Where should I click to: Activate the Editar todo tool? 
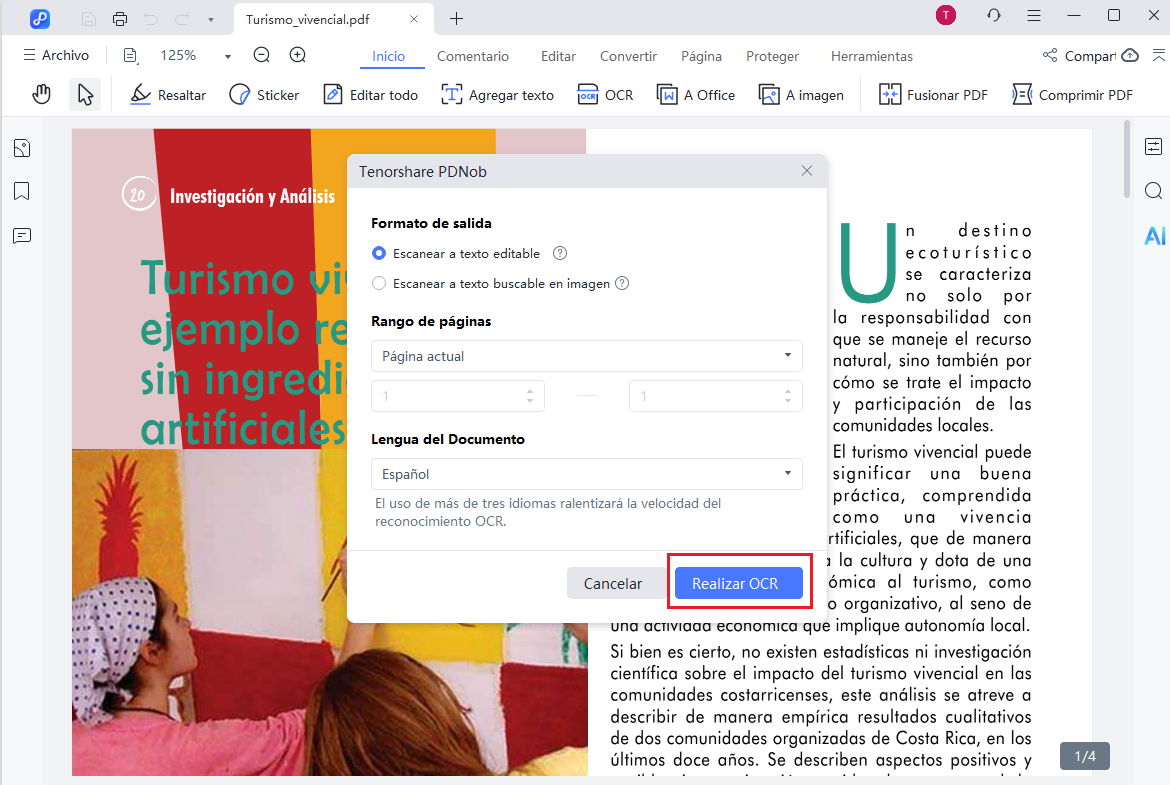pyautogui.click(x=370, y=94)
